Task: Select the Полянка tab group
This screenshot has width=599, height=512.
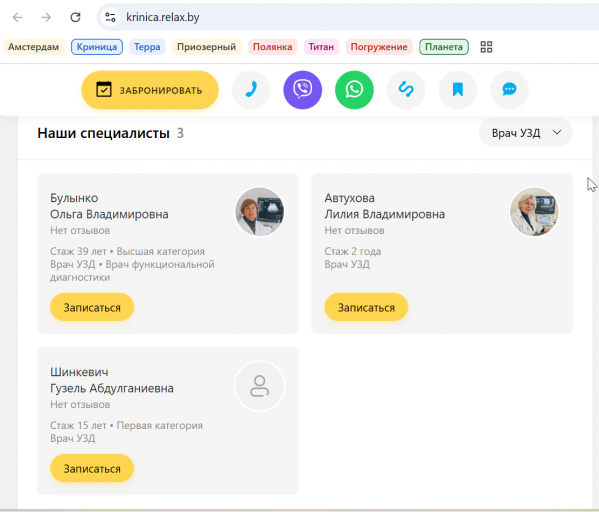Action: (x=272, y=47)
